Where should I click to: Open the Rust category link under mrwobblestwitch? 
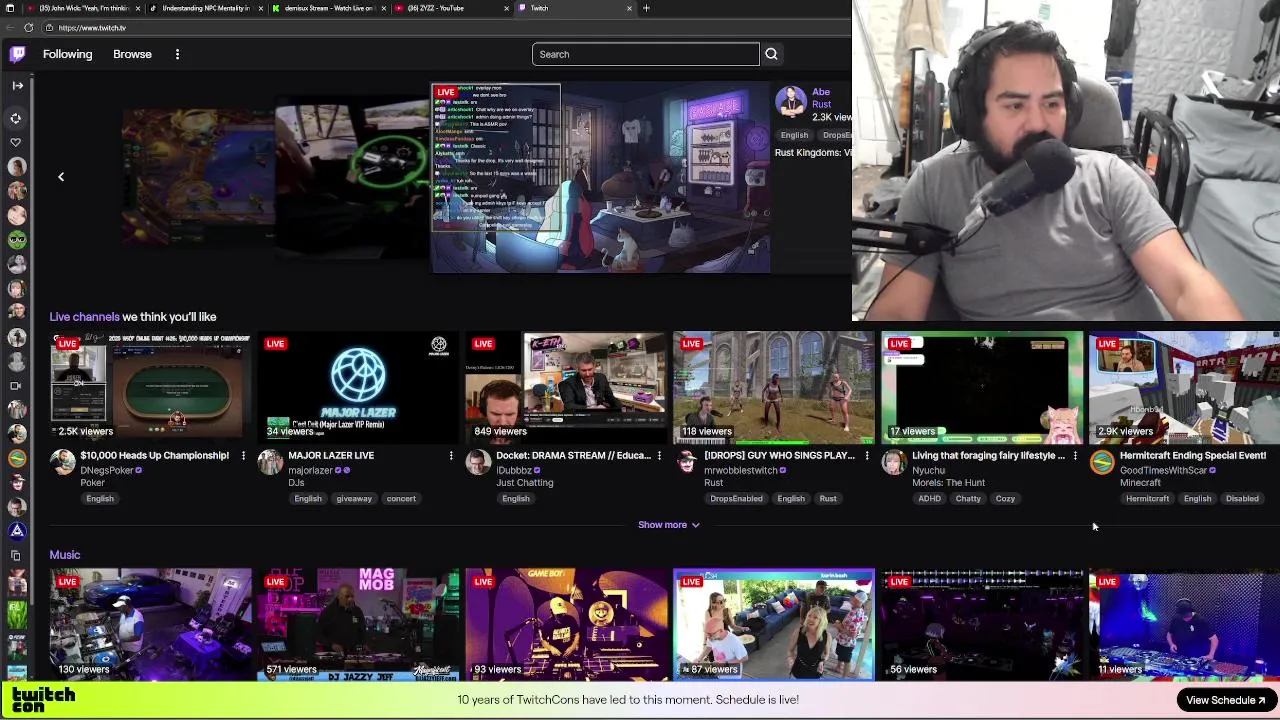click(x=713, y=483)
